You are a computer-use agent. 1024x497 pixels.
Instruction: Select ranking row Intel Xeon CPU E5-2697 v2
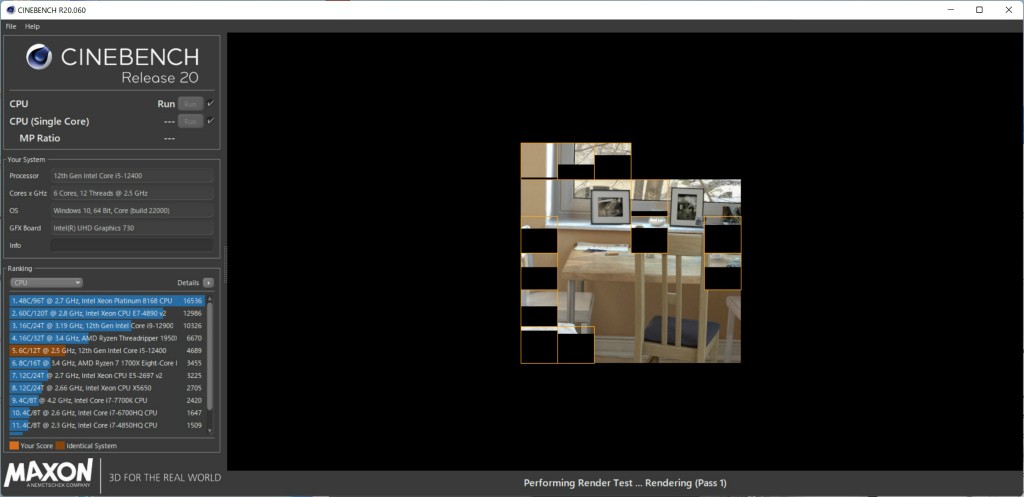tap(107, 376)
